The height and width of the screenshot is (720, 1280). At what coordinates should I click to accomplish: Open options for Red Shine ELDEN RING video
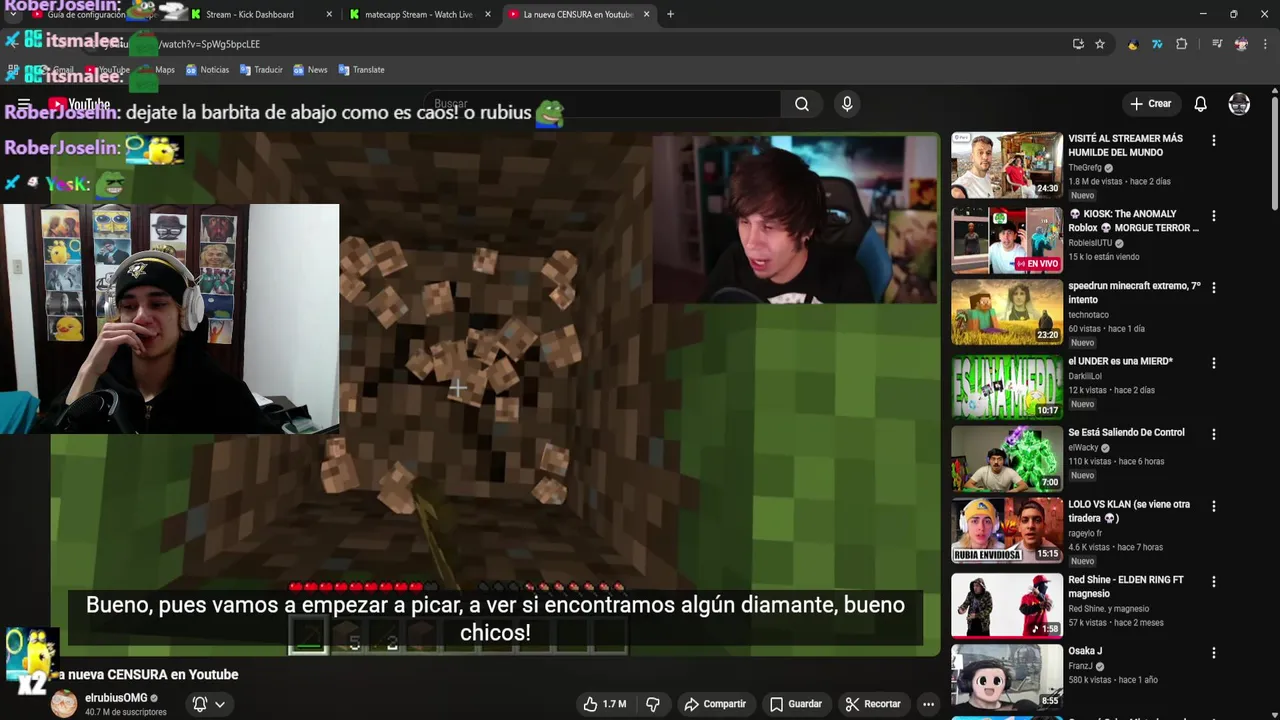tap(1214, 582)
